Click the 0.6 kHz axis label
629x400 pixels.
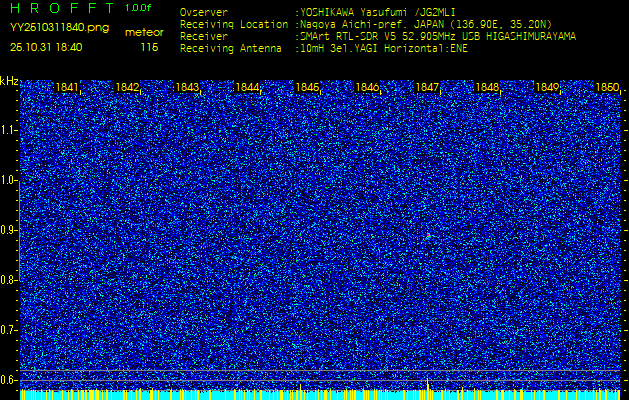8,380
